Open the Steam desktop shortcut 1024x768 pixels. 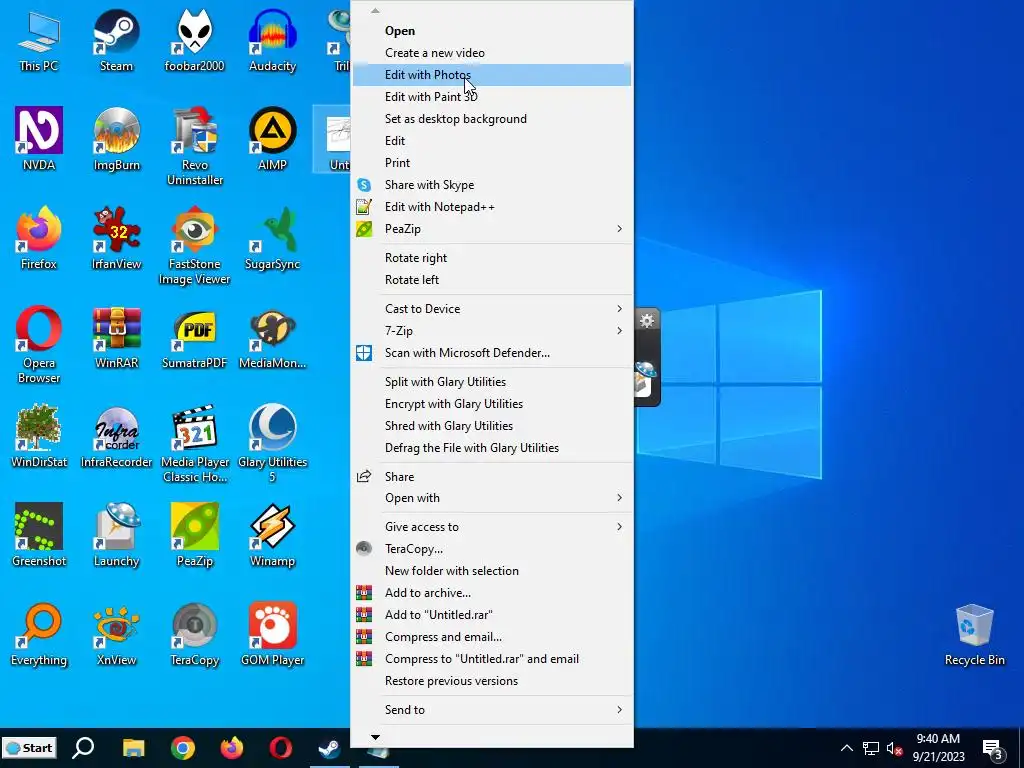pos(116,40)
